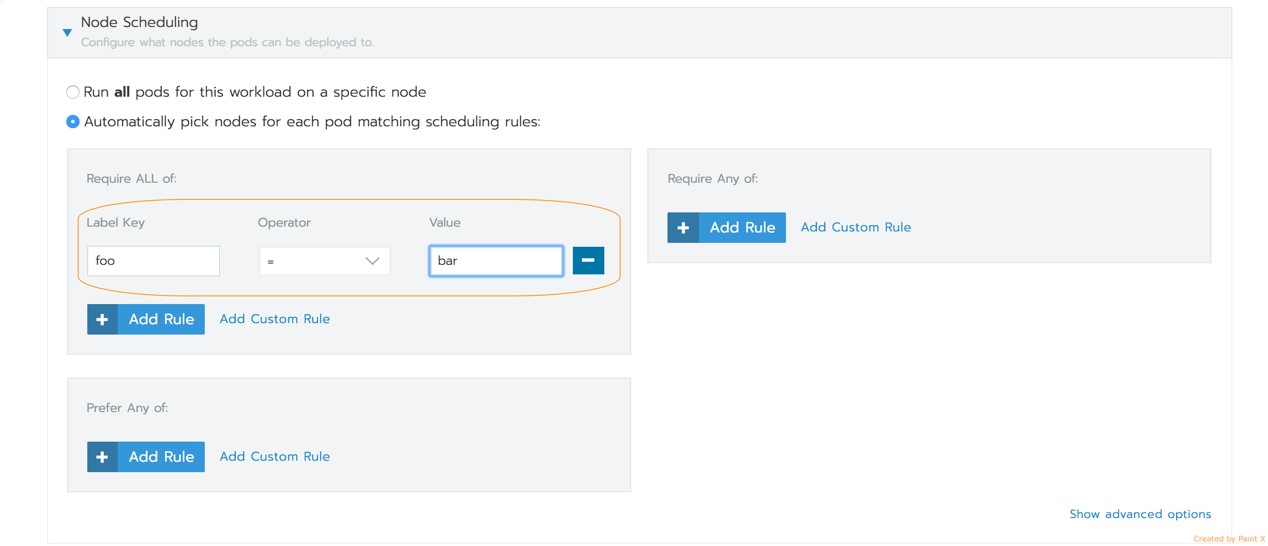
Task: Click the Label Key field containing foo
Action: click(x=153, y=261)
